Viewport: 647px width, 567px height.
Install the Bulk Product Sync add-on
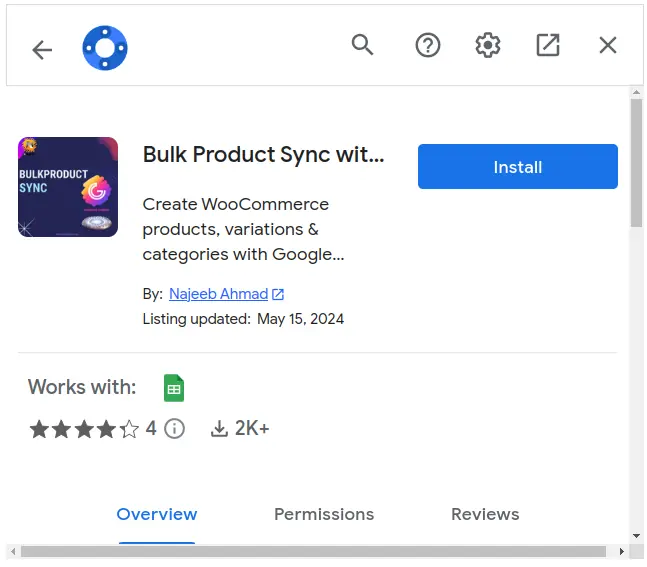(517, 166)
